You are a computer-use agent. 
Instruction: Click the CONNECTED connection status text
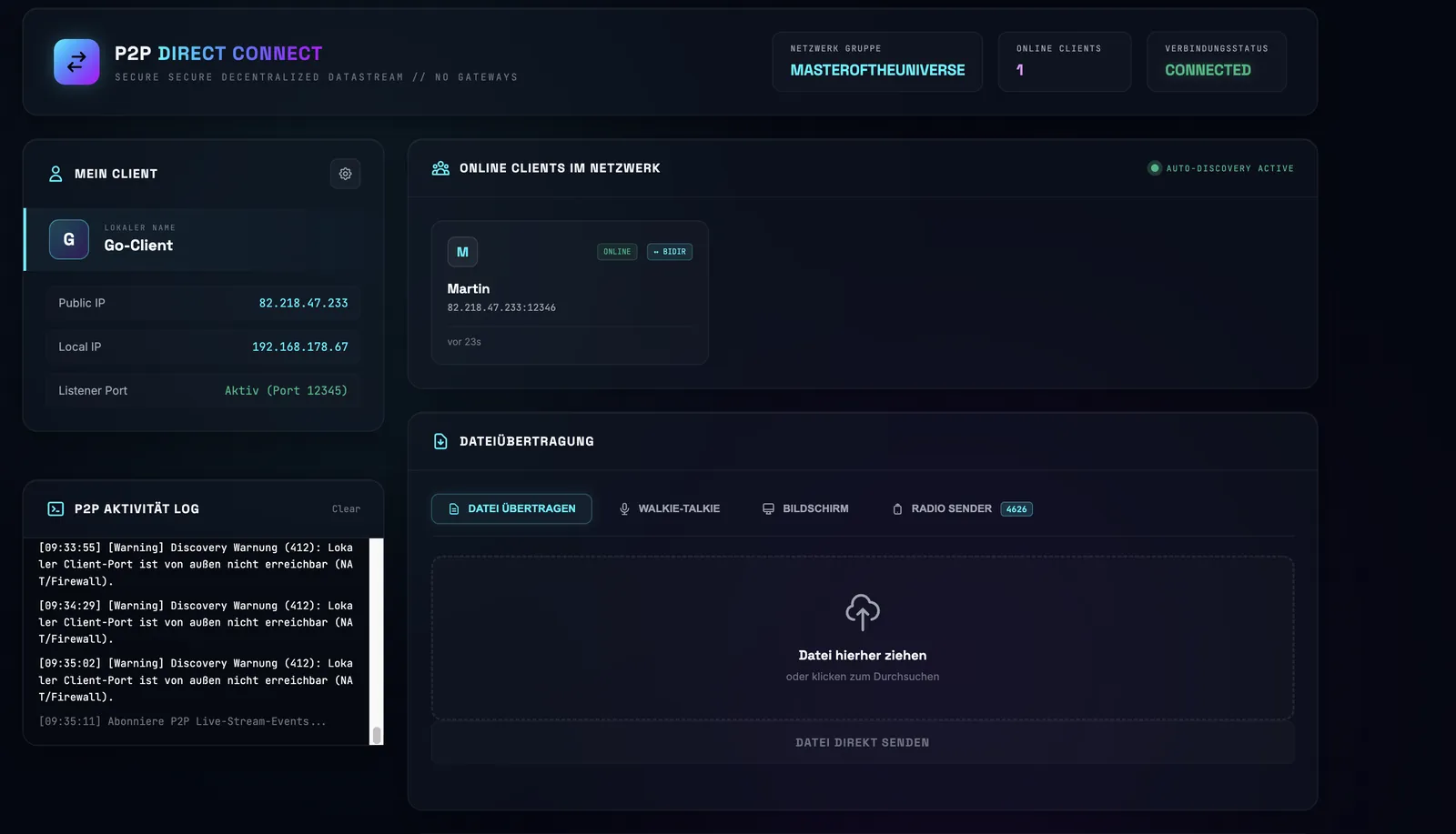(1208, 70)
